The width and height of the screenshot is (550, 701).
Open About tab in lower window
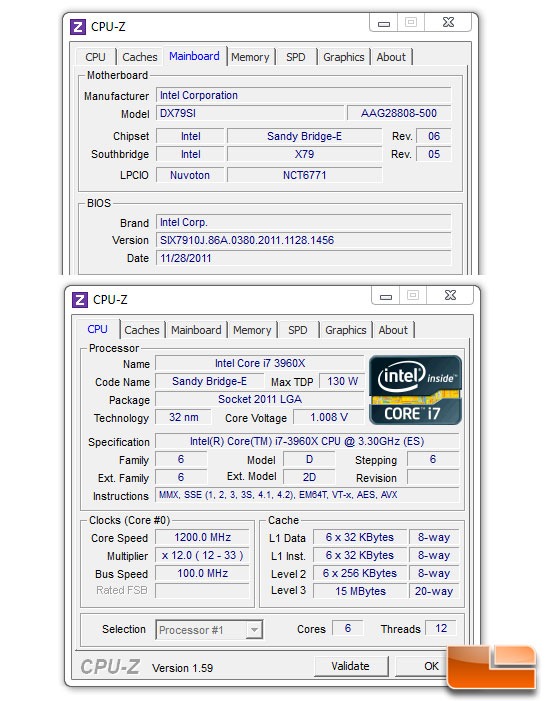[393, 330]
